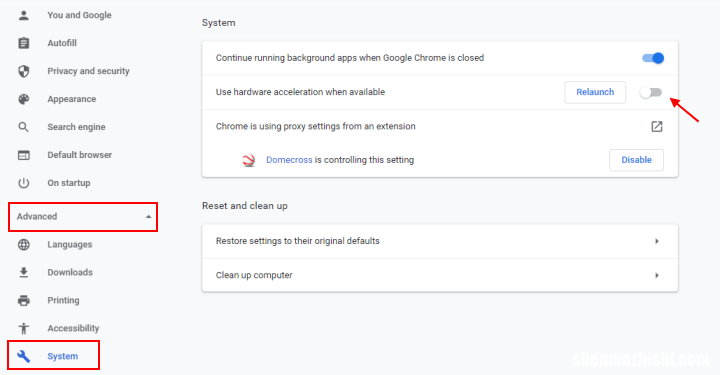Select Search engine settings
The image size is (720, 375).
(x=76, y=127)
